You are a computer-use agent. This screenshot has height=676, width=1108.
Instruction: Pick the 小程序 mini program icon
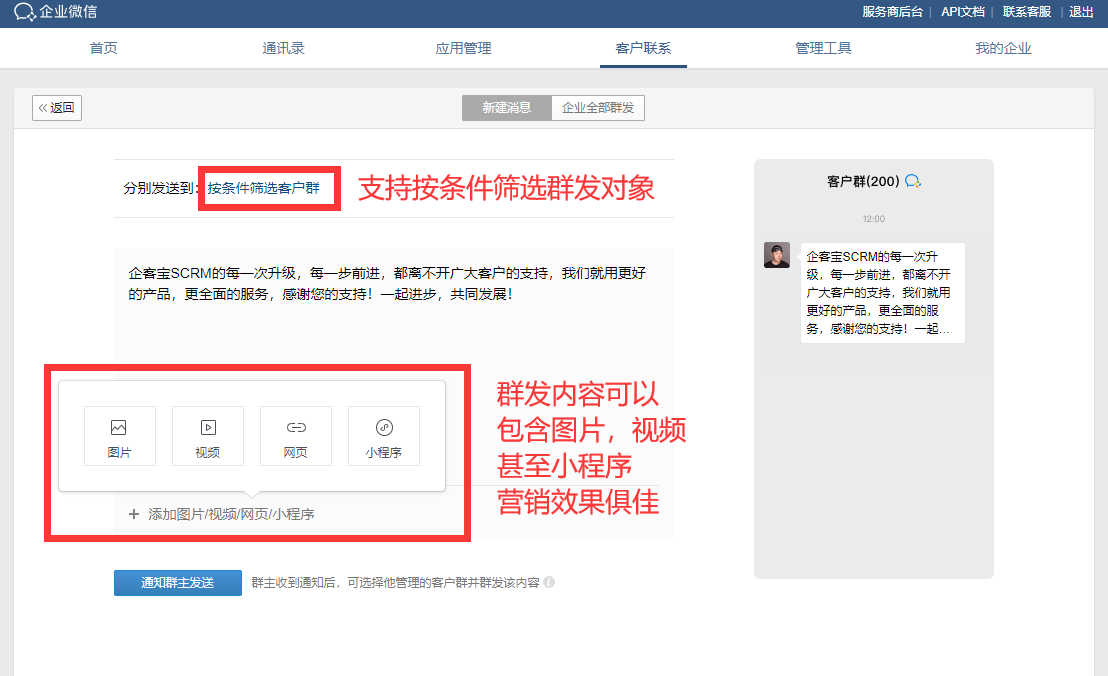tap(383, 428)
